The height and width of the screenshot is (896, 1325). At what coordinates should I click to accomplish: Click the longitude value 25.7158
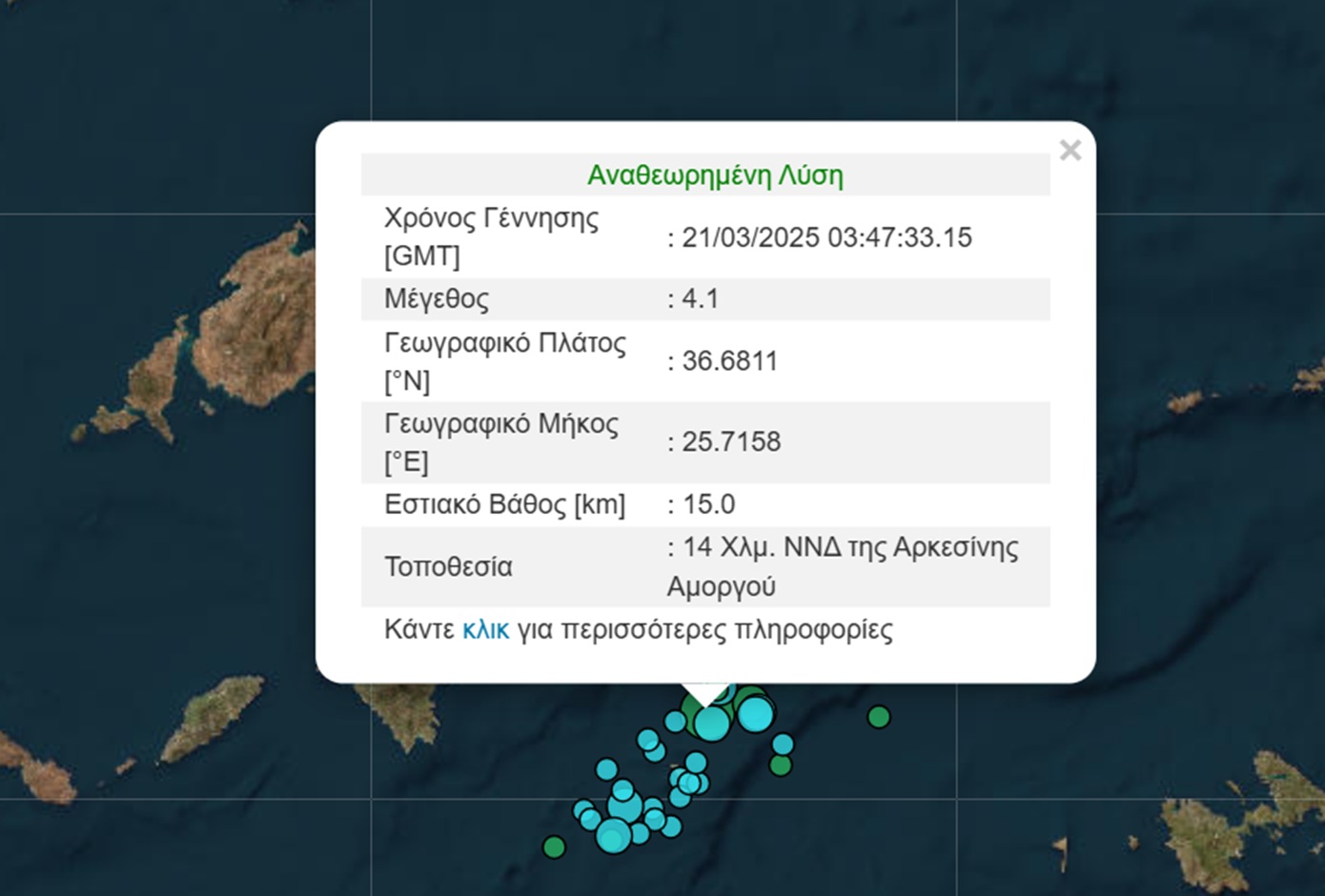731,442
